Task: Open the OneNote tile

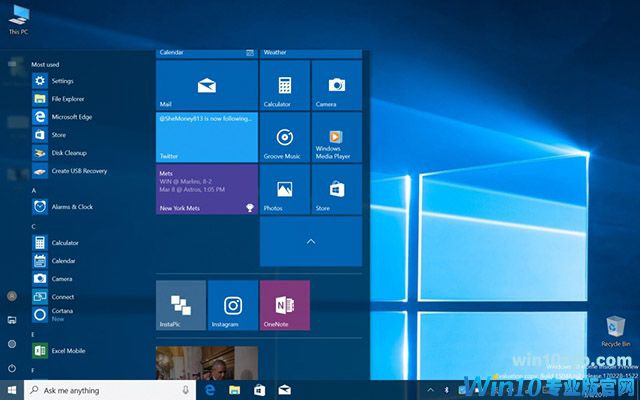Action: coord(284,306)
